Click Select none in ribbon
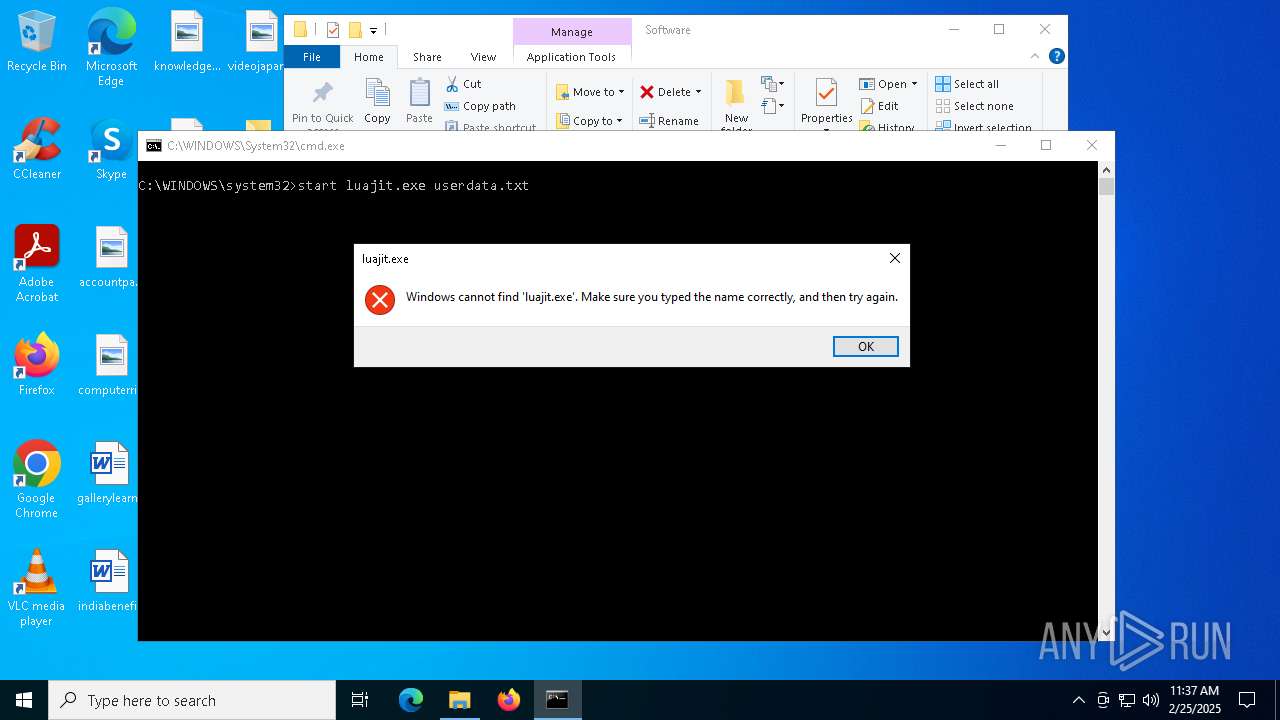The height and width of the screenshot is (720, 1280). pyautogui.click(x=974, y=106)
